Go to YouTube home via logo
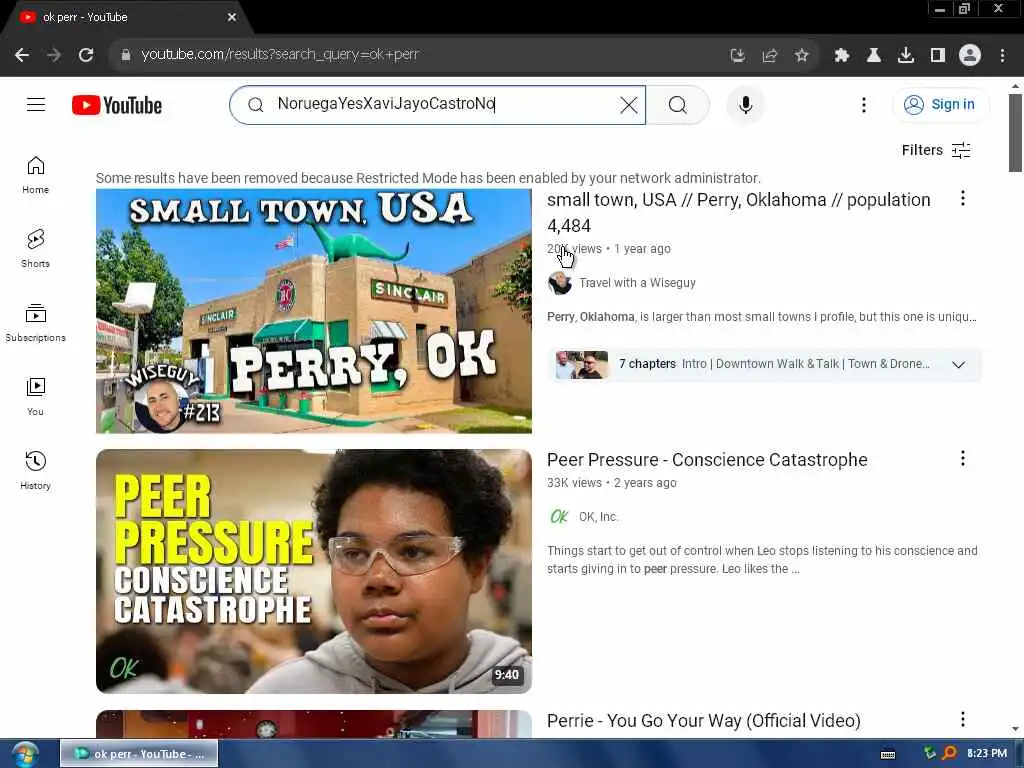 [x=117, y=105]
